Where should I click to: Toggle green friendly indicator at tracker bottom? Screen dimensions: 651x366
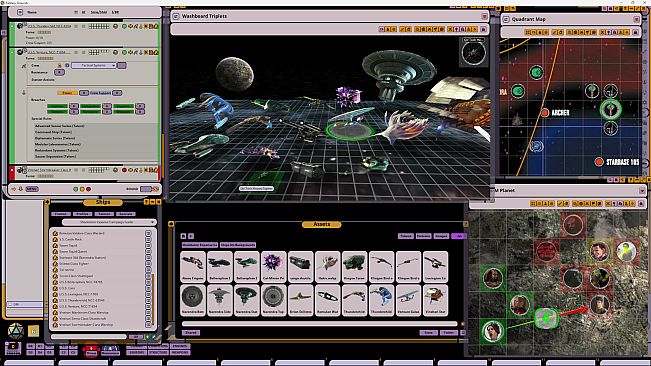[x=76, y=189]
